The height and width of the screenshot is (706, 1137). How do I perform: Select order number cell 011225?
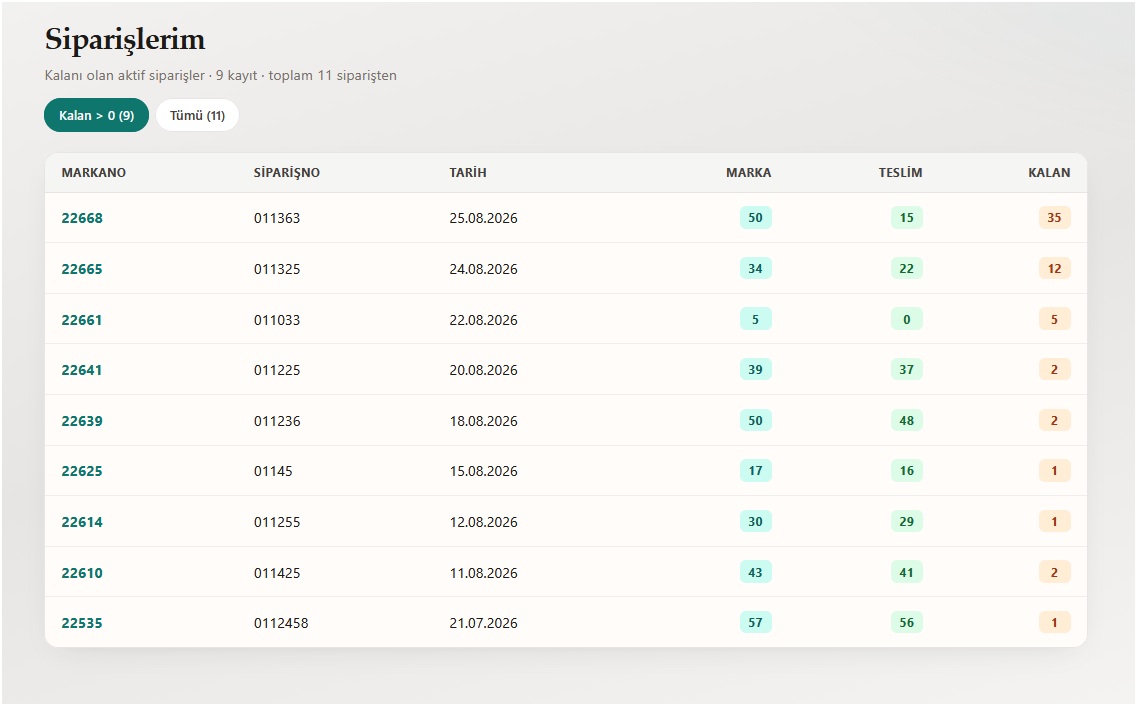(x=277, y=370)
